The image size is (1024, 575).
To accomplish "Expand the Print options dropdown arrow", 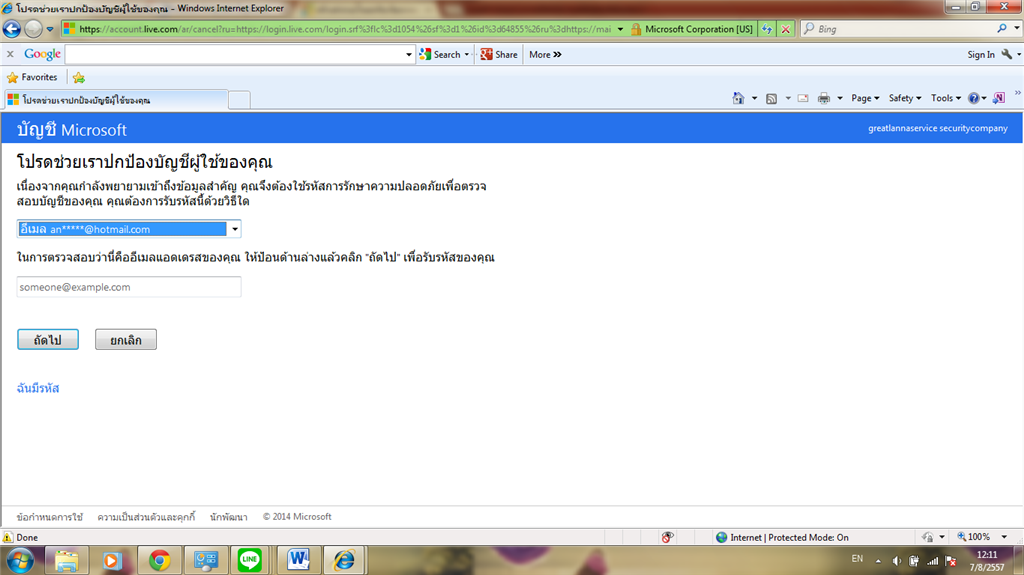I will pyautogui.click(x=840, y=99).
